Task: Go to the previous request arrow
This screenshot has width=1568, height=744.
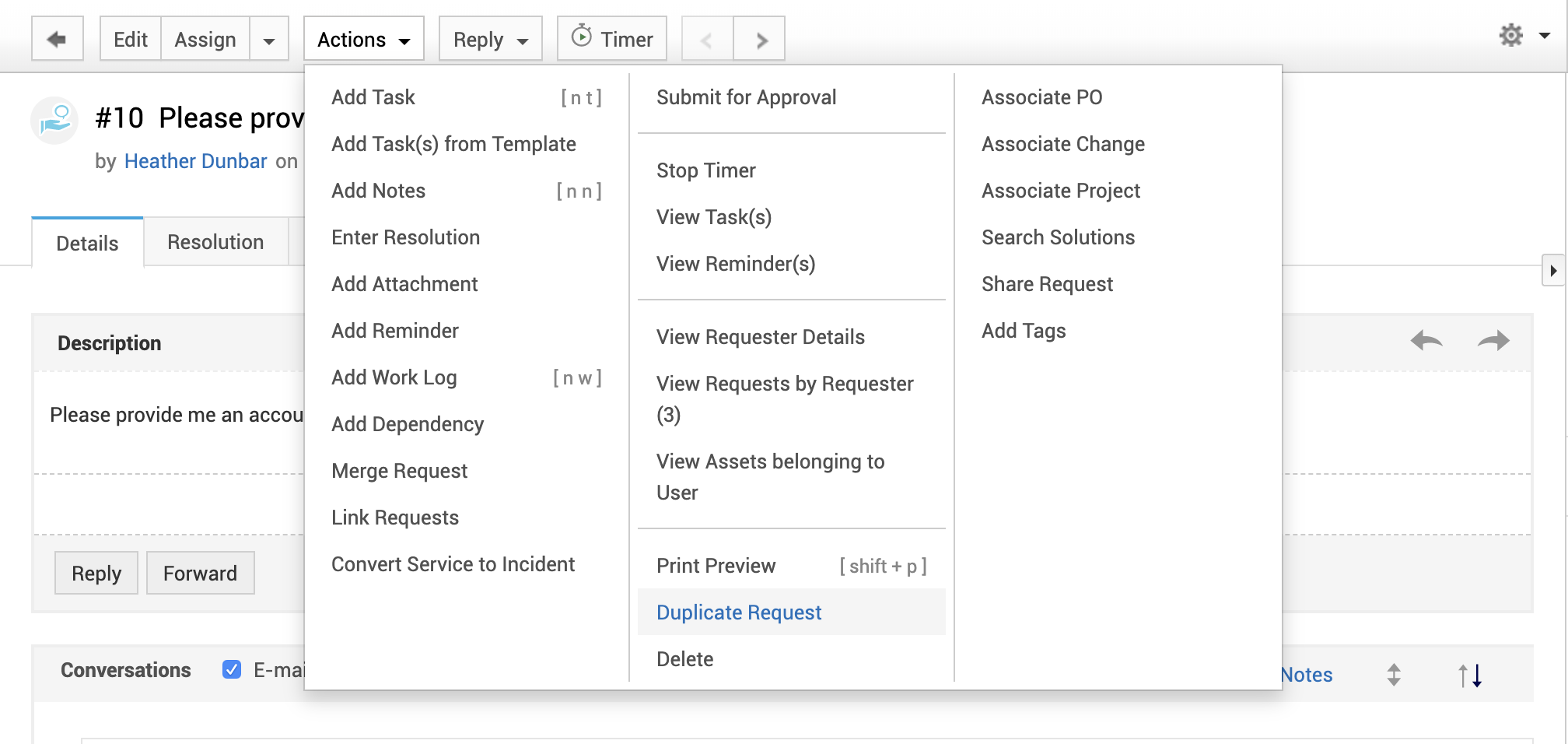Action: pyautogui.click(x=707, y=40)
